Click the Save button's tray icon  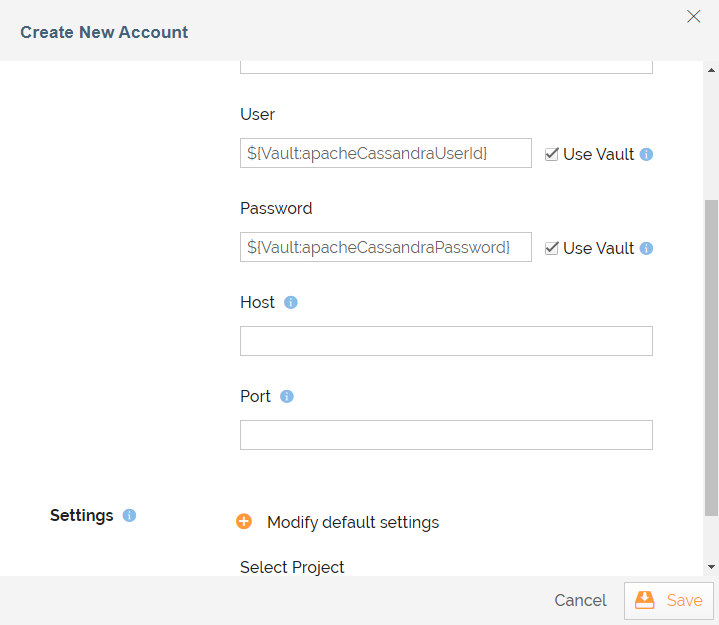pyautogui.click(x=644, y=600)
